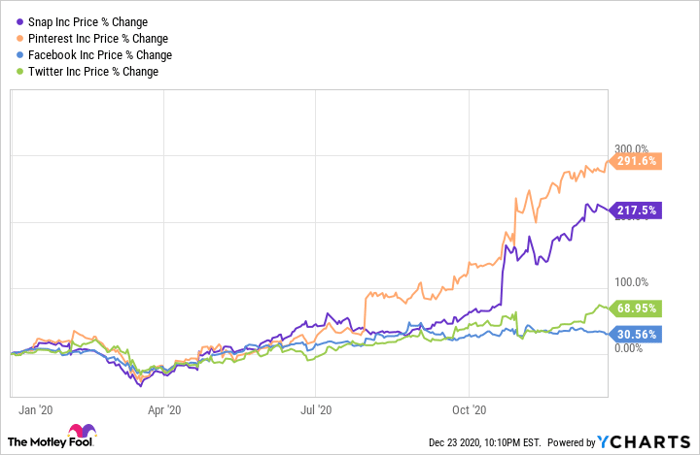Viewport: 700px width, 455px height.
Task: Click the 217.5% Snap value tag
Action: (x=636, y=211)
